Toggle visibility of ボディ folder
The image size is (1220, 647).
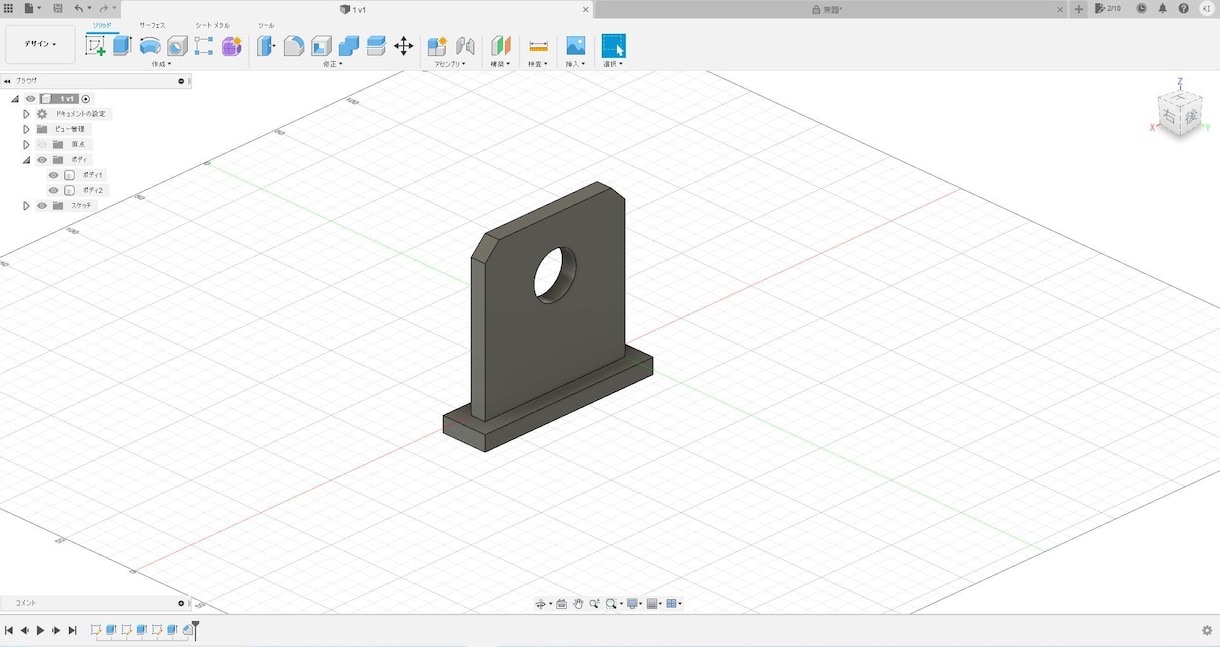42,160
